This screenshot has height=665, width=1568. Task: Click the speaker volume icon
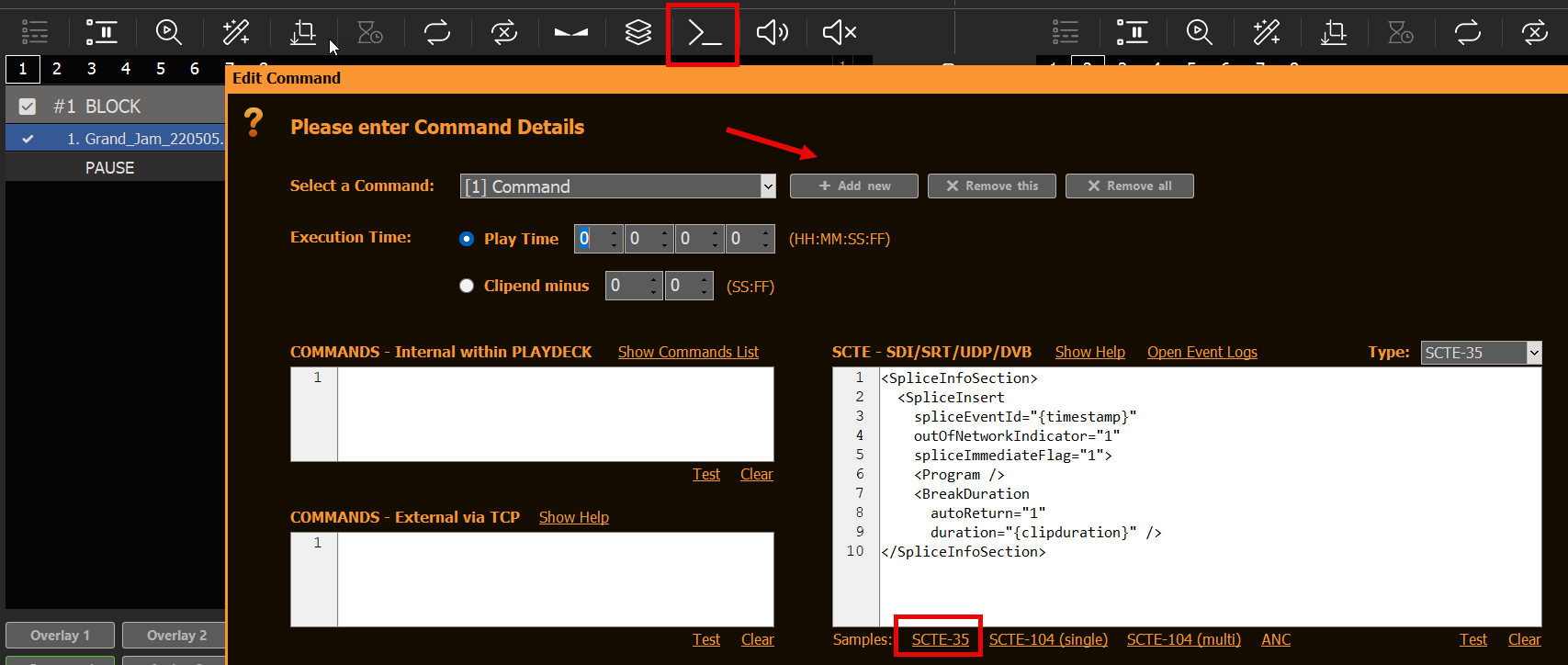pos(772,33)
